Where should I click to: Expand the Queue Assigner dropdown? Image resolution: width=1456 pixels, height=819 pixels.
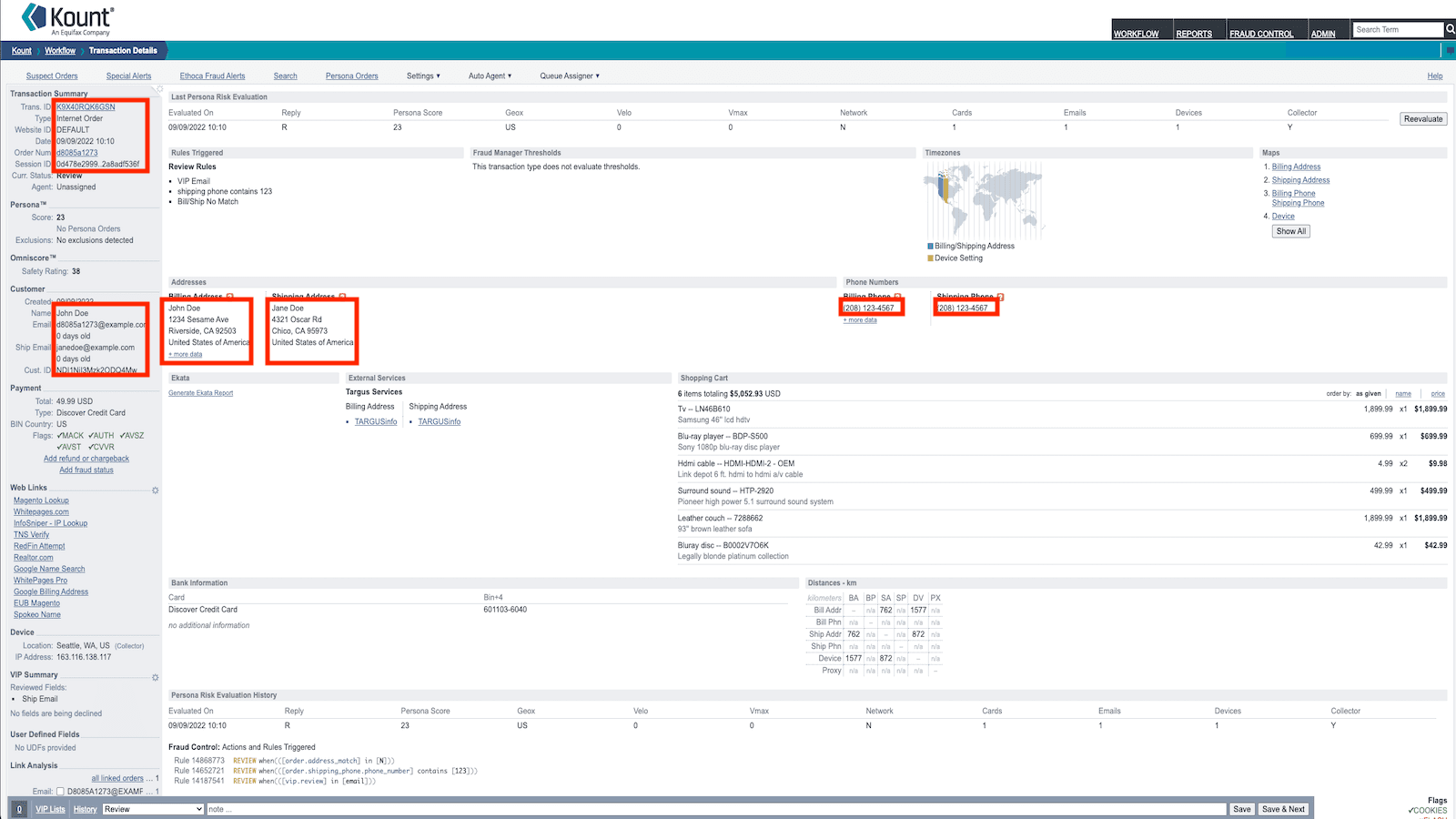click(x=570, y=76)
